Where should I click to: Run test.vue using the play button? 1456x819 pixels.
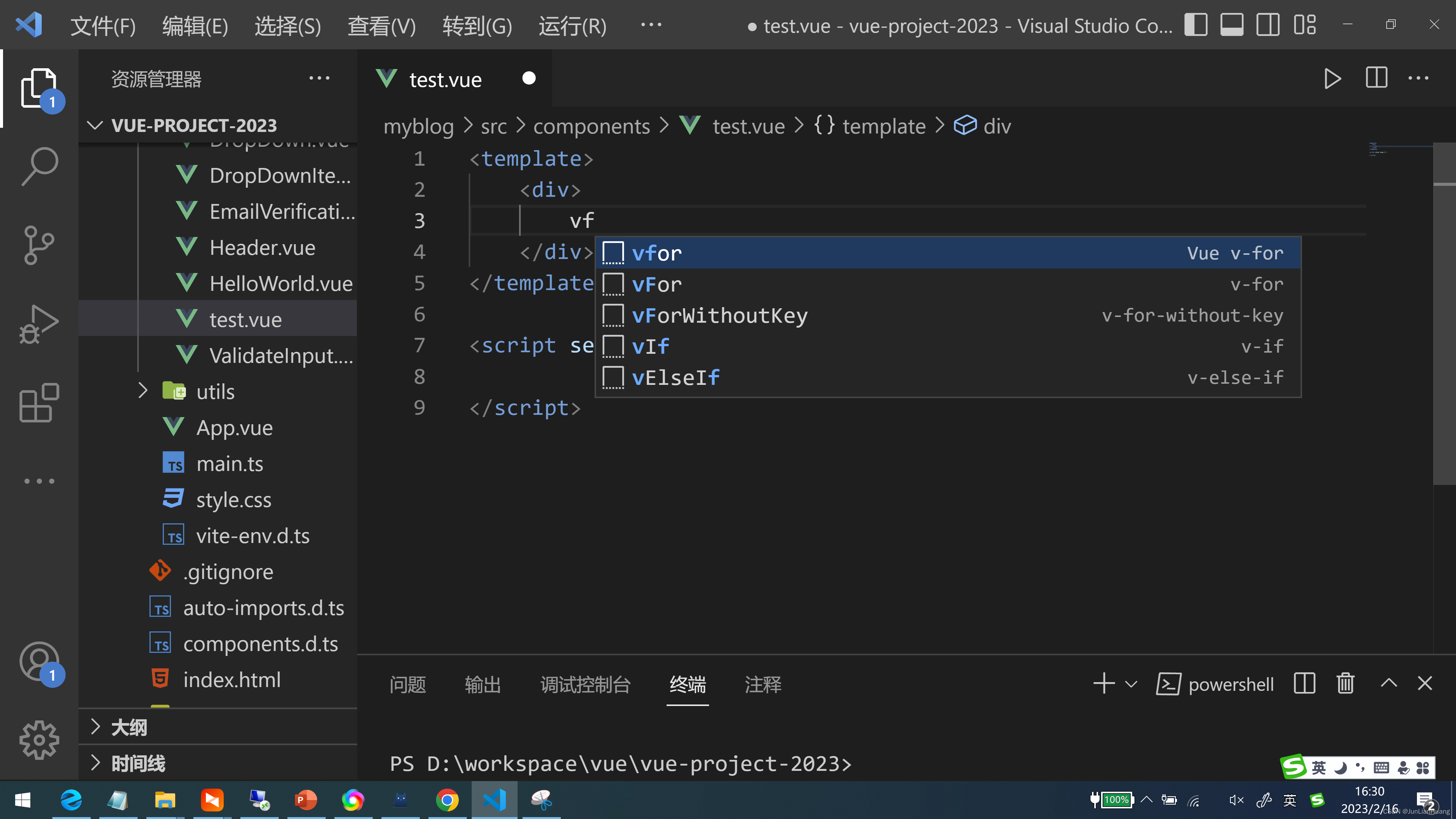pyautogui.click(x=1332, y=78)
